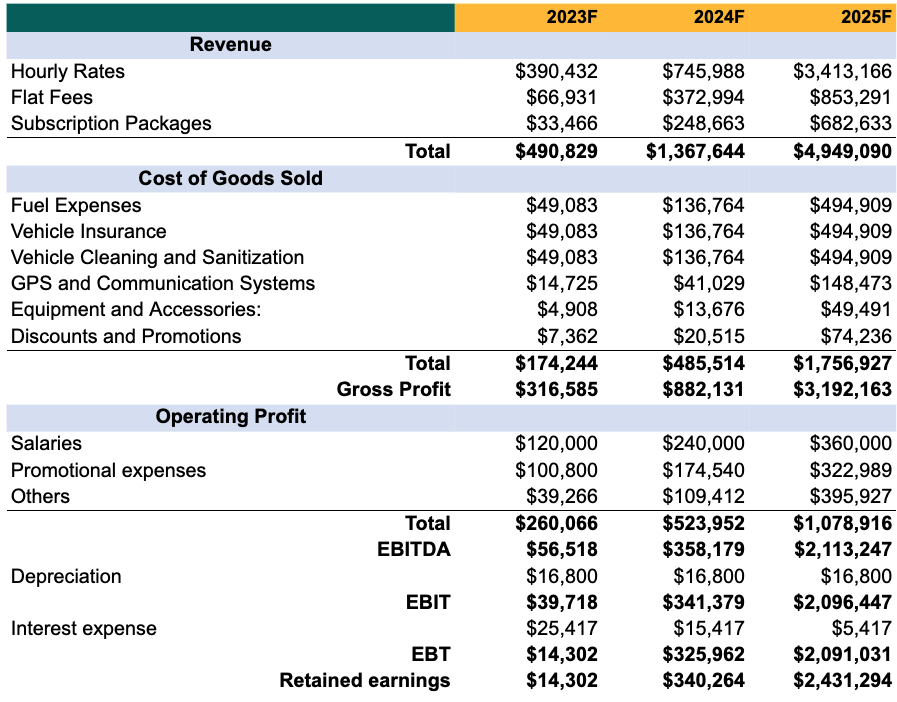Select the Subscription Packages row label
This screenshot has height=702, width=897.
[111, 124]
